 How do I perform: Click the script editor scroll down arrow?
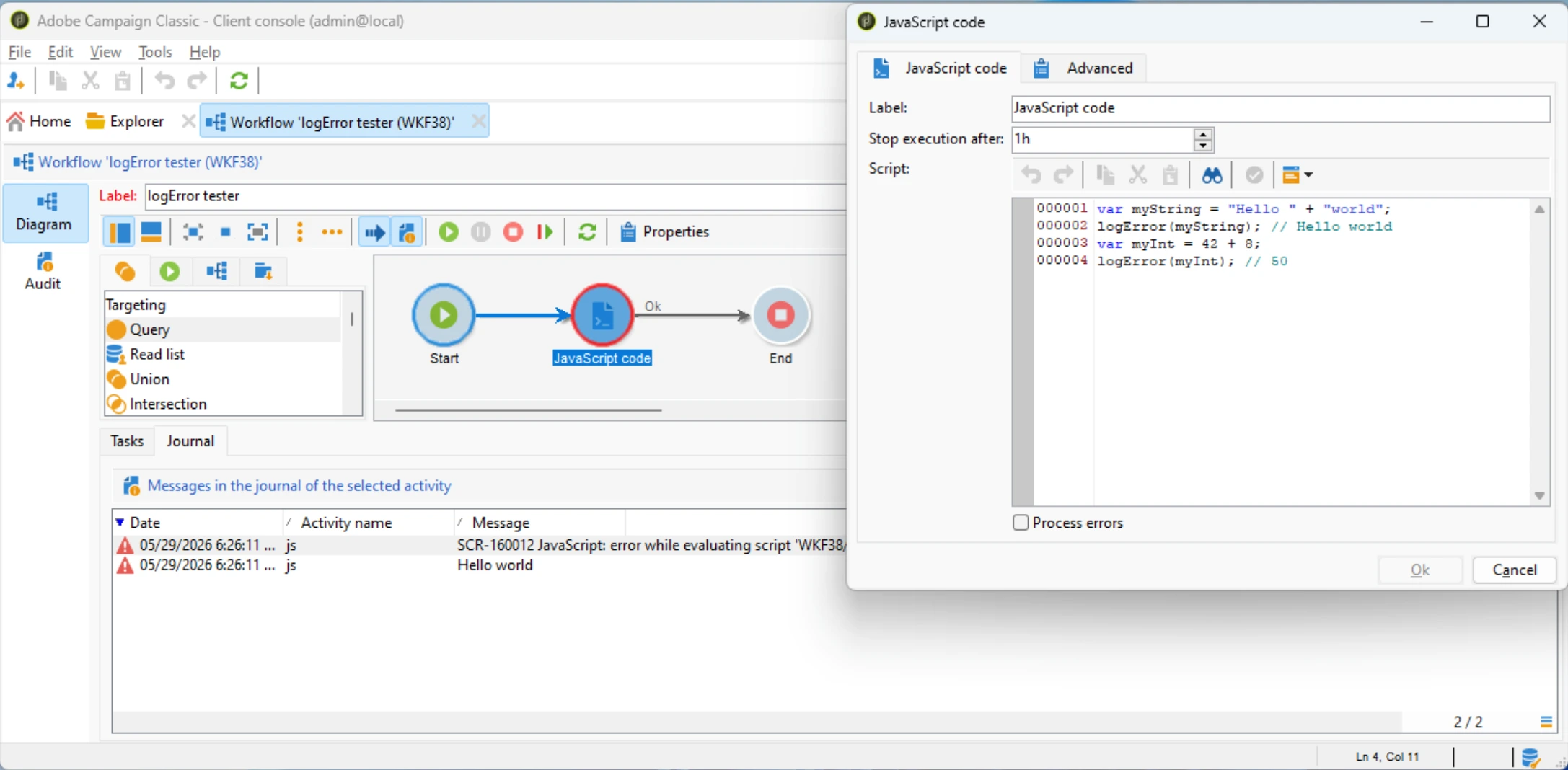[x=1539, y=496]
